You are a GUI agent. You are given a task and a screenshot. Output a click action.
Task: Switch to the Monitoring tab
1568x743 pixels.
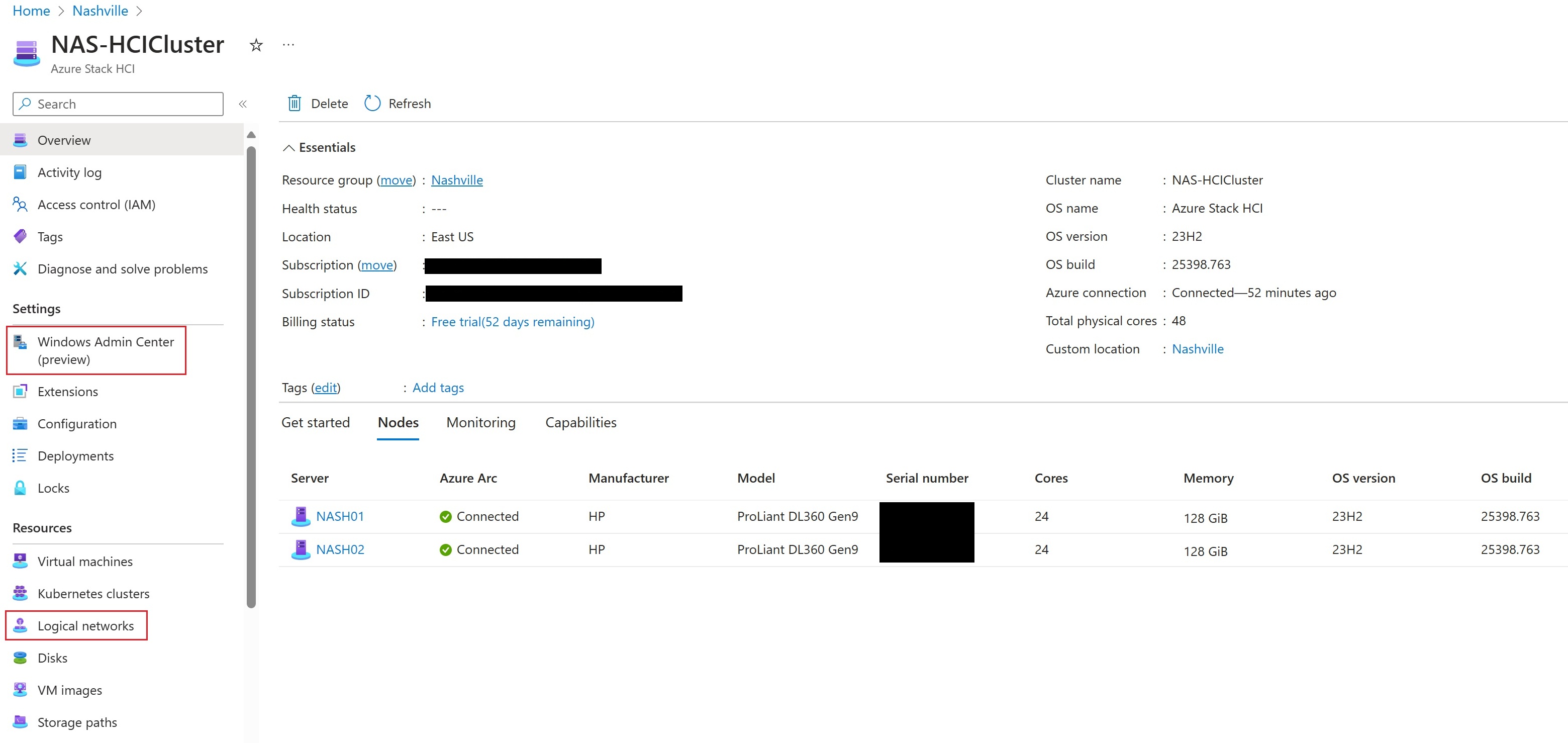481,422
